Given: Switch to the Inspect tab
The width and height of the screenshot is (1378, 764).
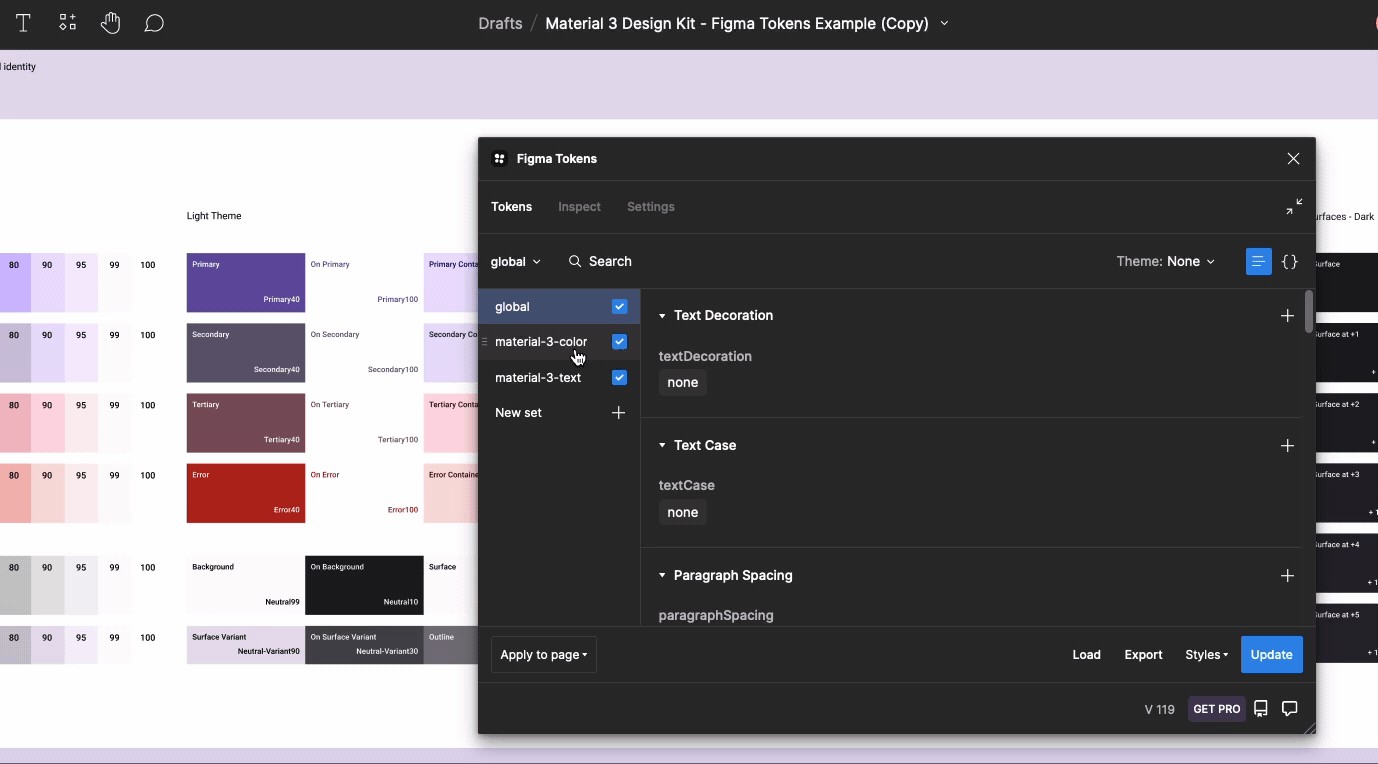Looking at the screenshot, I should click(x=579, y=207).
